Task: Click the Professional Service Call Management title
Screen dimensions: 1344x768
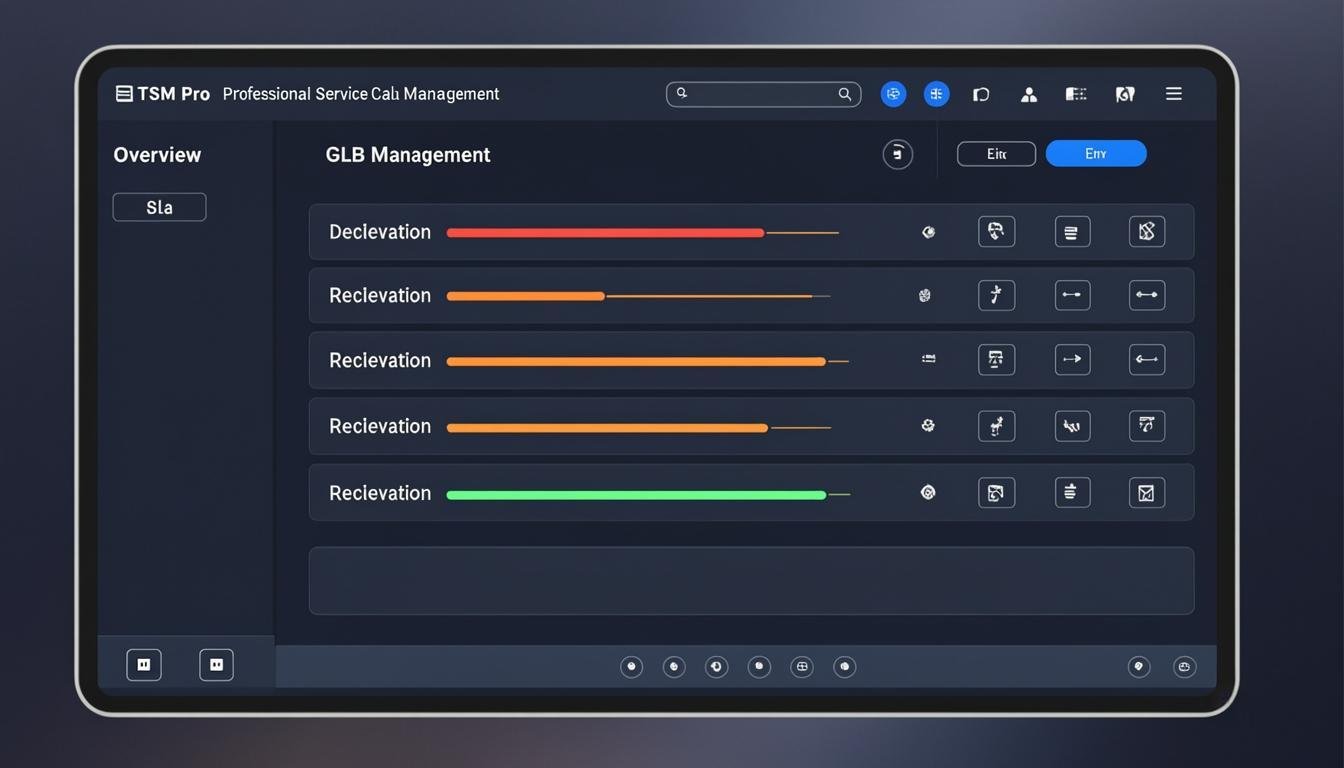Action: click(361, 94)
